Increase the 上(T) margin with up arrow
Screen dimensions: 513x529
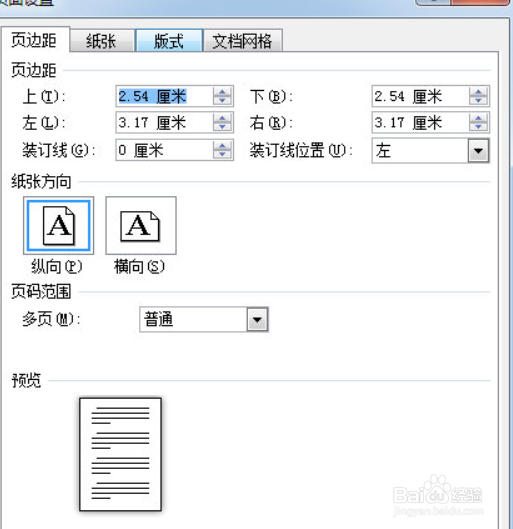pyautogui.click(x=223, y=92)
